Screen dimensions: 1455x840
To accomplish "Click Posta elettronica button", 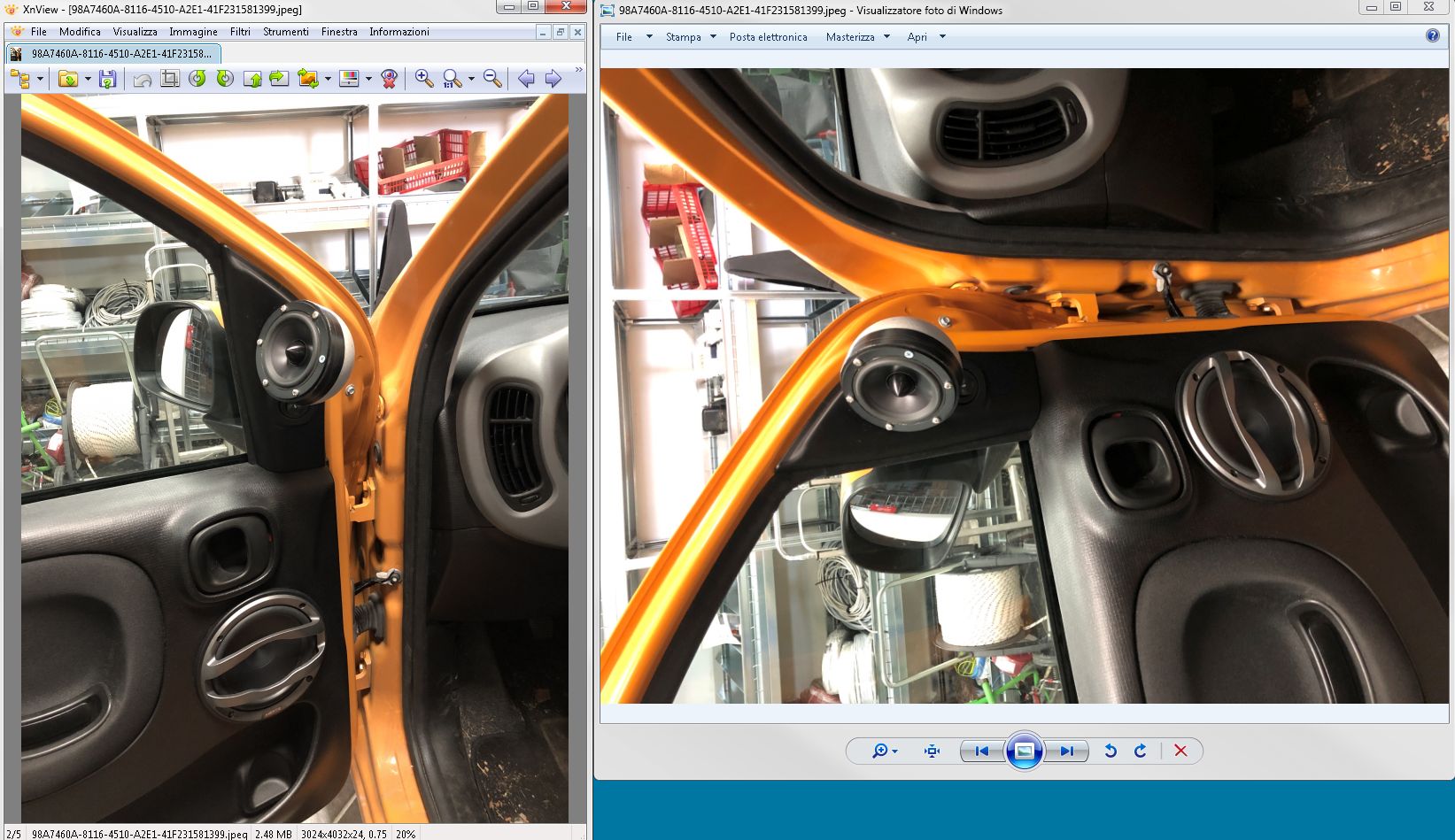I will [x=769, y=37].
